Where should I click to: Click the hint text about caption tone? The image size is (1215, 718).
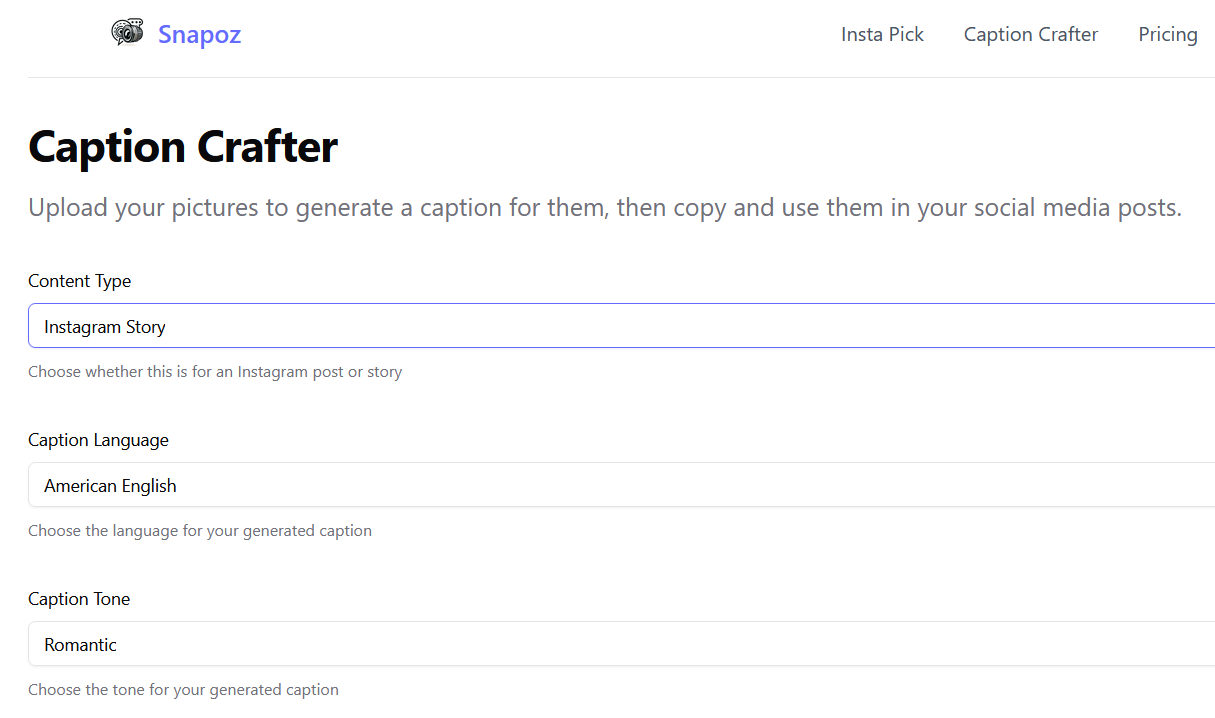click(x=183, y=690)
